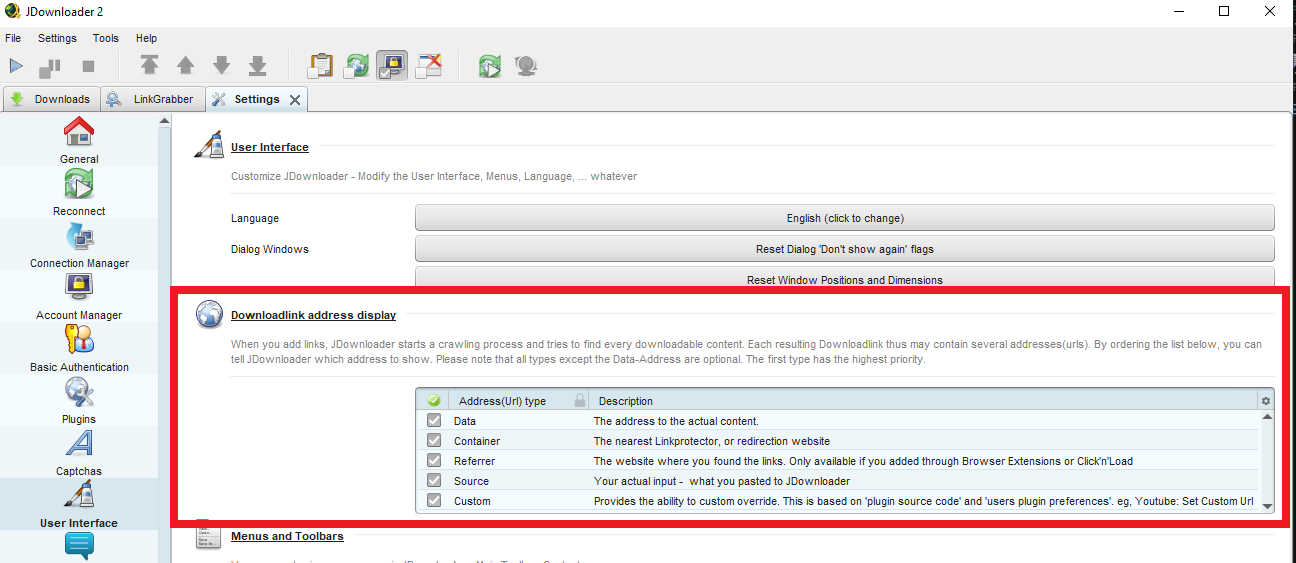Viewport: 1296px width, 563px height.
Task: Maximize the JDownloader 2 window
Action: tap(1224, 12)
